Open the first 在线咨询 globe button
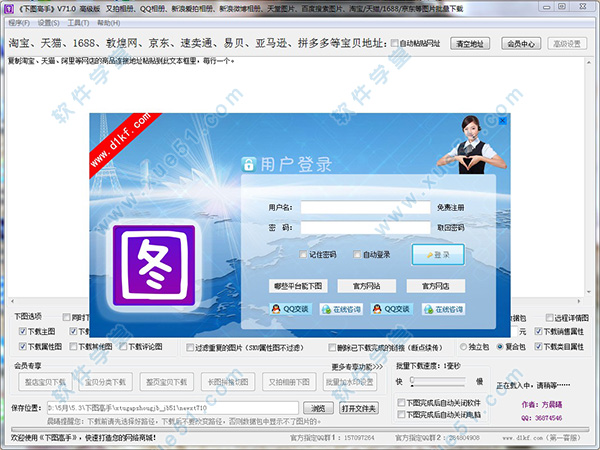Screen dimensions: 600x450 coord(341,309)
